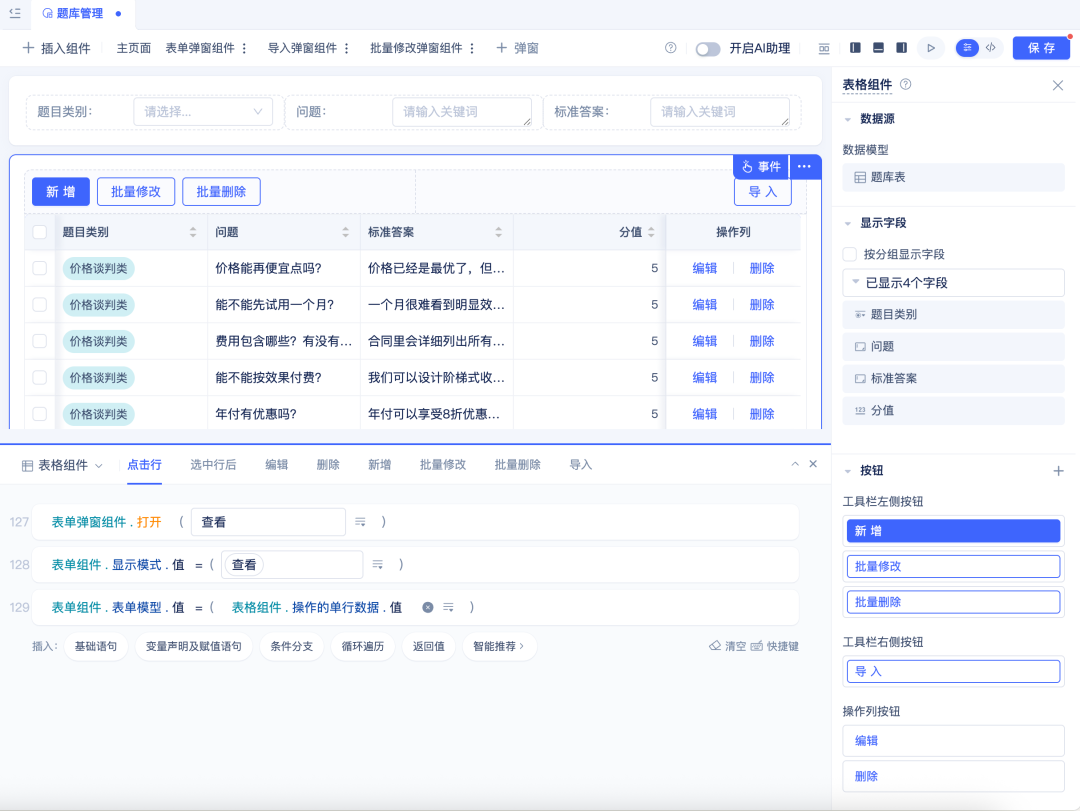The width and height of the screenshot is (1080, 811).
Task: Insert a 条件分支 statement
Action: pos(292,647)
